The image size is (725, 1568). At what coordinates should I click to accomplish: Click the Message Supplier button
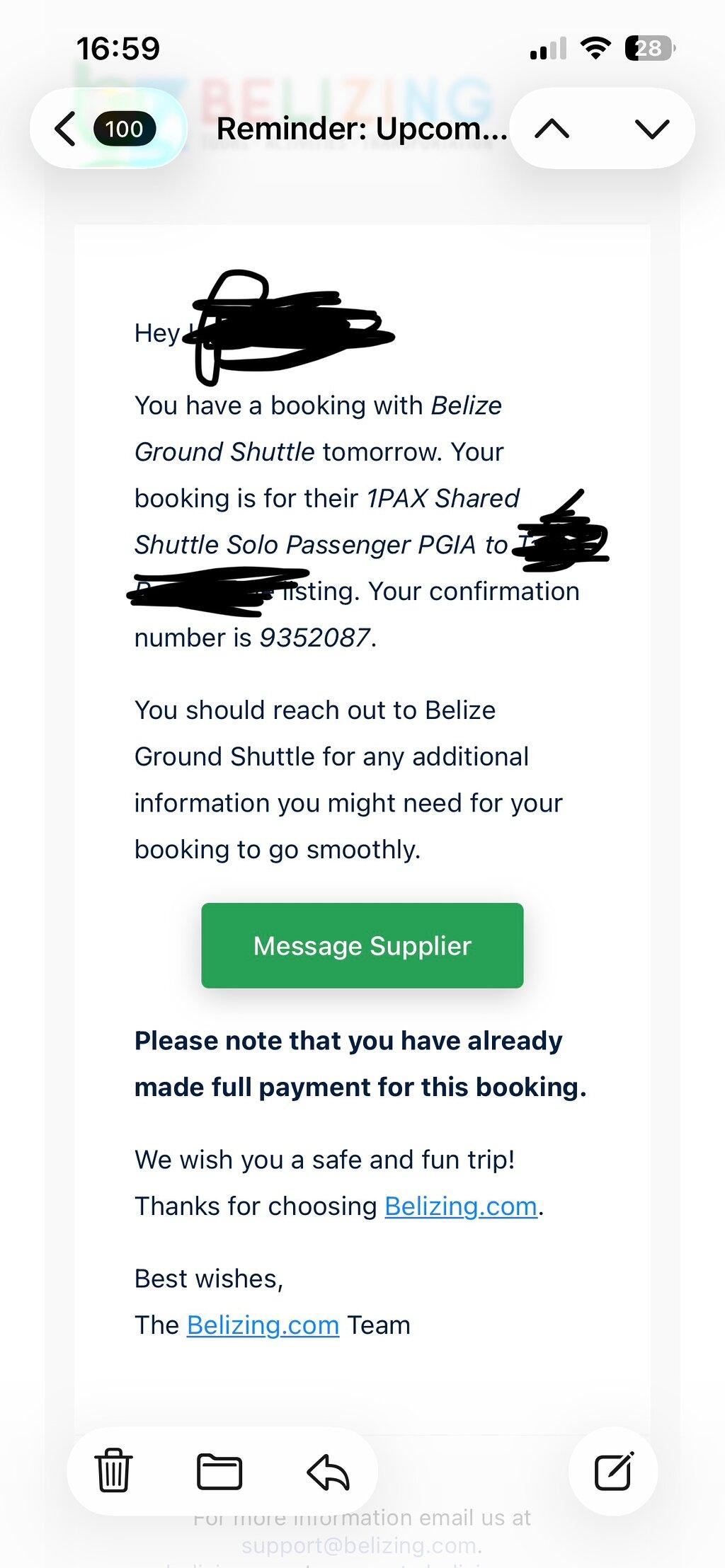tap(362, 945)
